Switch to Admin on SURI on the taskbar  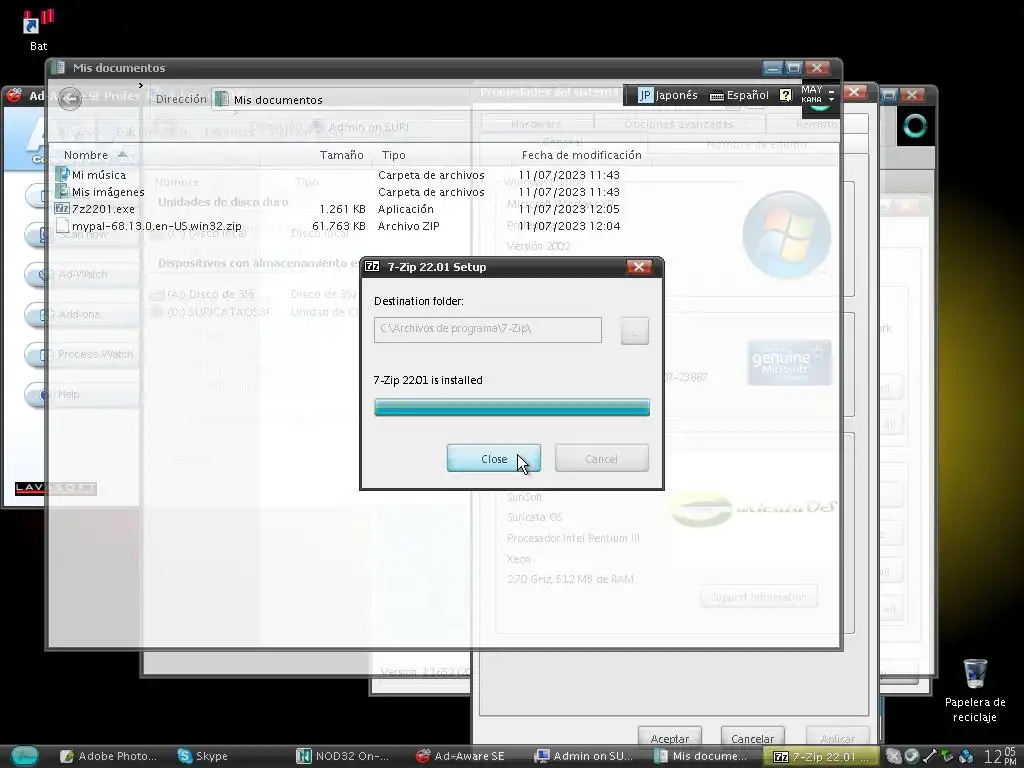pyautogui.click(x=583, y=756)
